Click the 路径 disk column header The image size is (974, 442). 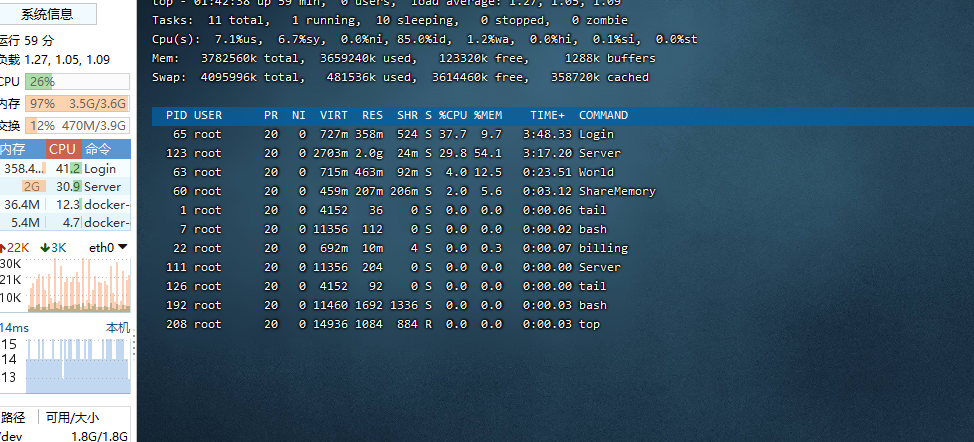tap(14, 417)
